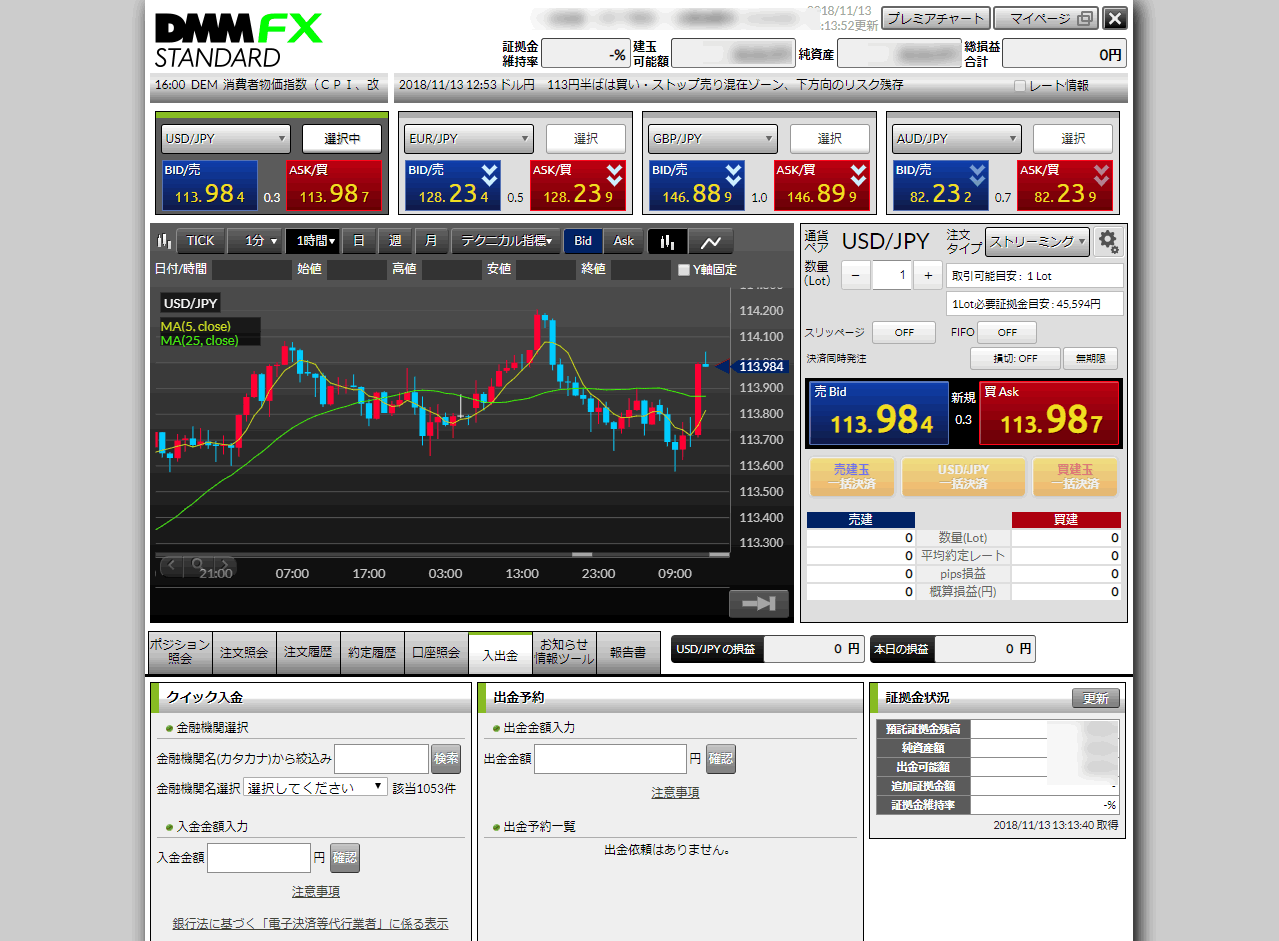
Task: Focus the 出金金額 input field
Action: point(611,759)
